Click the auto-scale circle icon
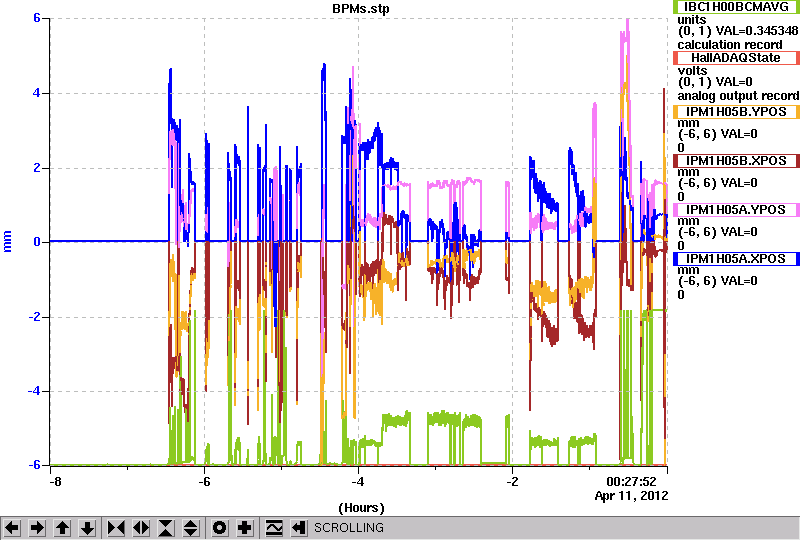 [x=219, y=527]
